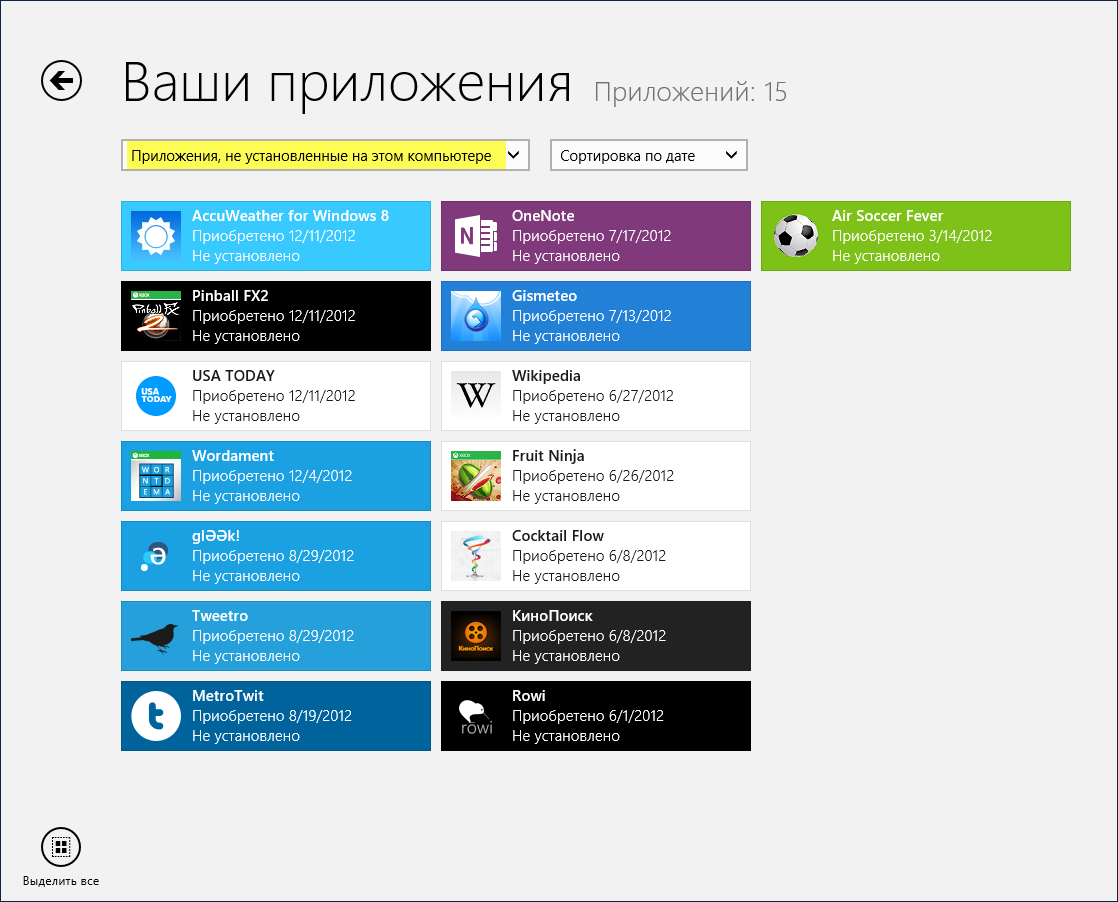This screenshot has width=1118, height=902.
Task: Select the КиноПоиск app title
Action: pyautogui.click(x=553, y=616)
